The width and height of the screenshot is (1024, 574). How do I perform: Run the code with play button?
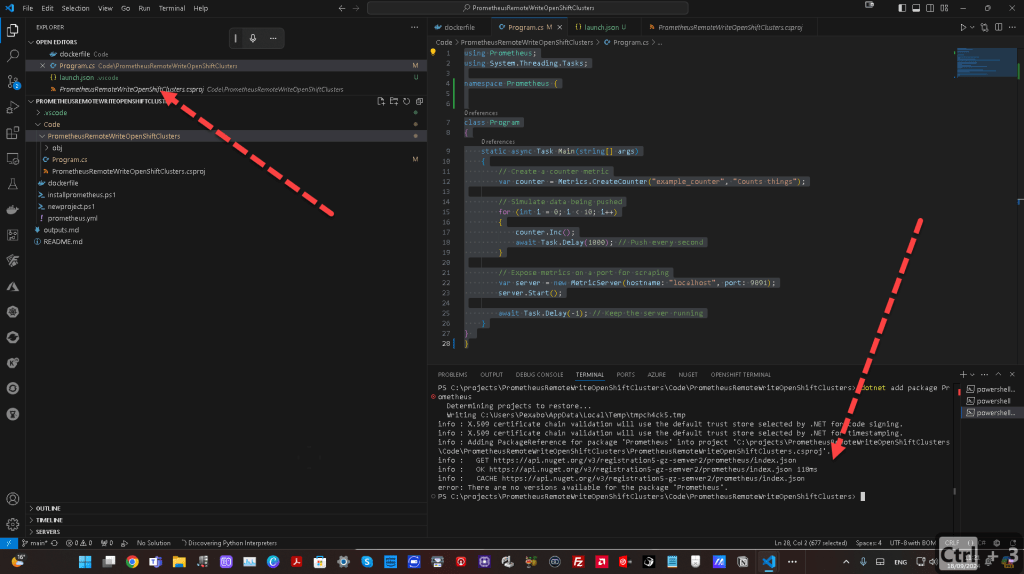963,27
